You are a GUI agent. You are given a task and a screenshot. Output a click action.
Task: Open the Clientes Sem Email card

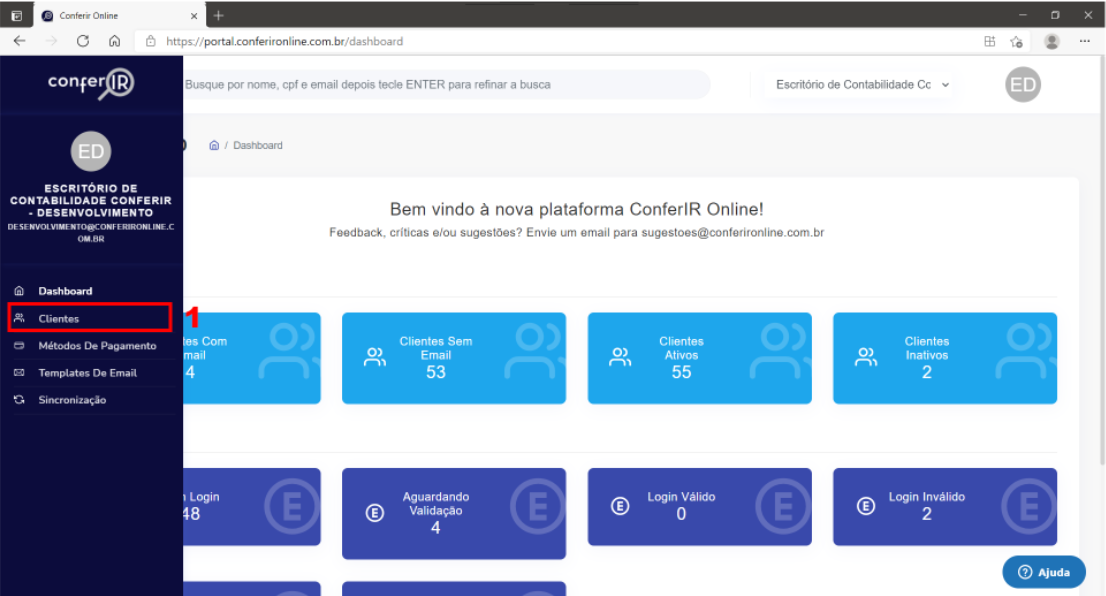[x=454, y=358]
